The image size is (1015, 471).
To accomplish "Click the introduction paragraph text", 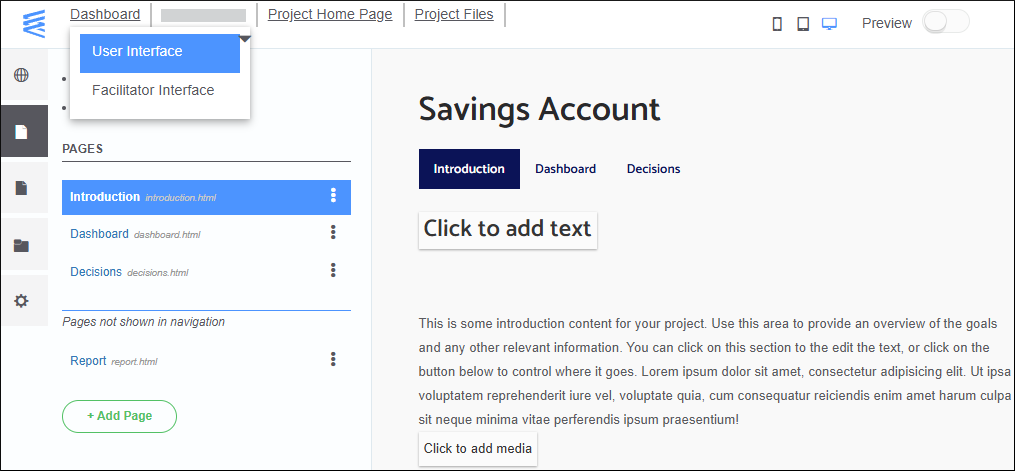I will 715,371.
